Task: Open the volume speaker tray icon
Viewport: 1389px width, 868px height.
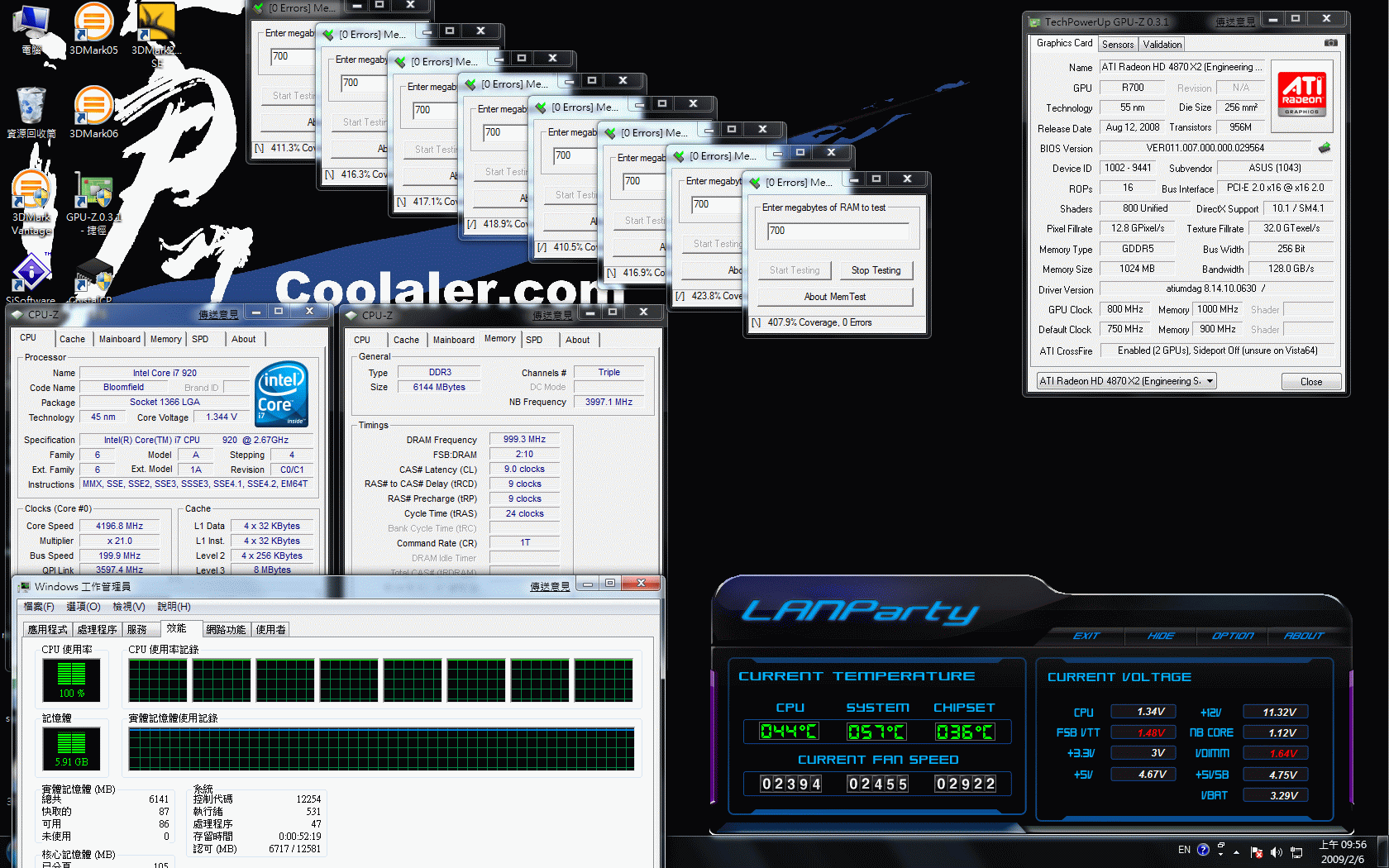Action: (x=1276, y=852)
